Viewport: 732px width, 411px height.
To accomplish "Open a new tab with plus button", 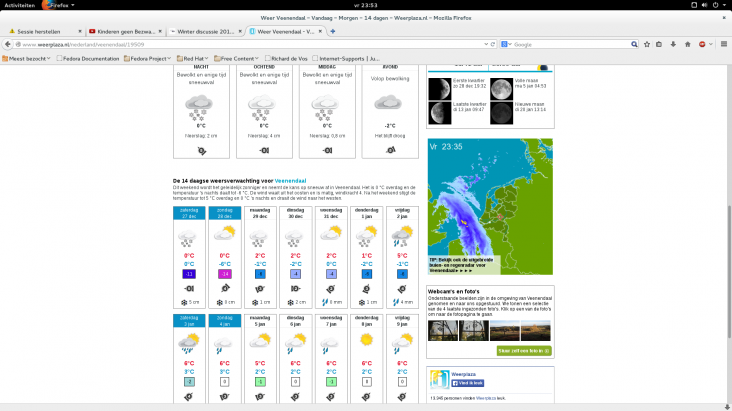I will click(333, 31).
